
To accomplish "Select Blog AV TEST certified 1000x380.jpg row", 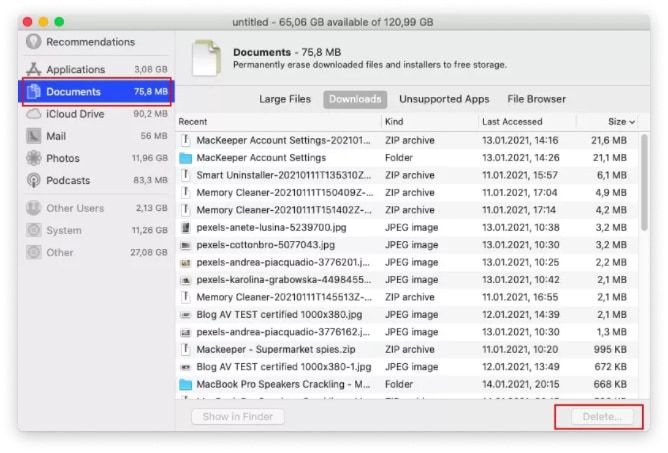I will point(407,315).
